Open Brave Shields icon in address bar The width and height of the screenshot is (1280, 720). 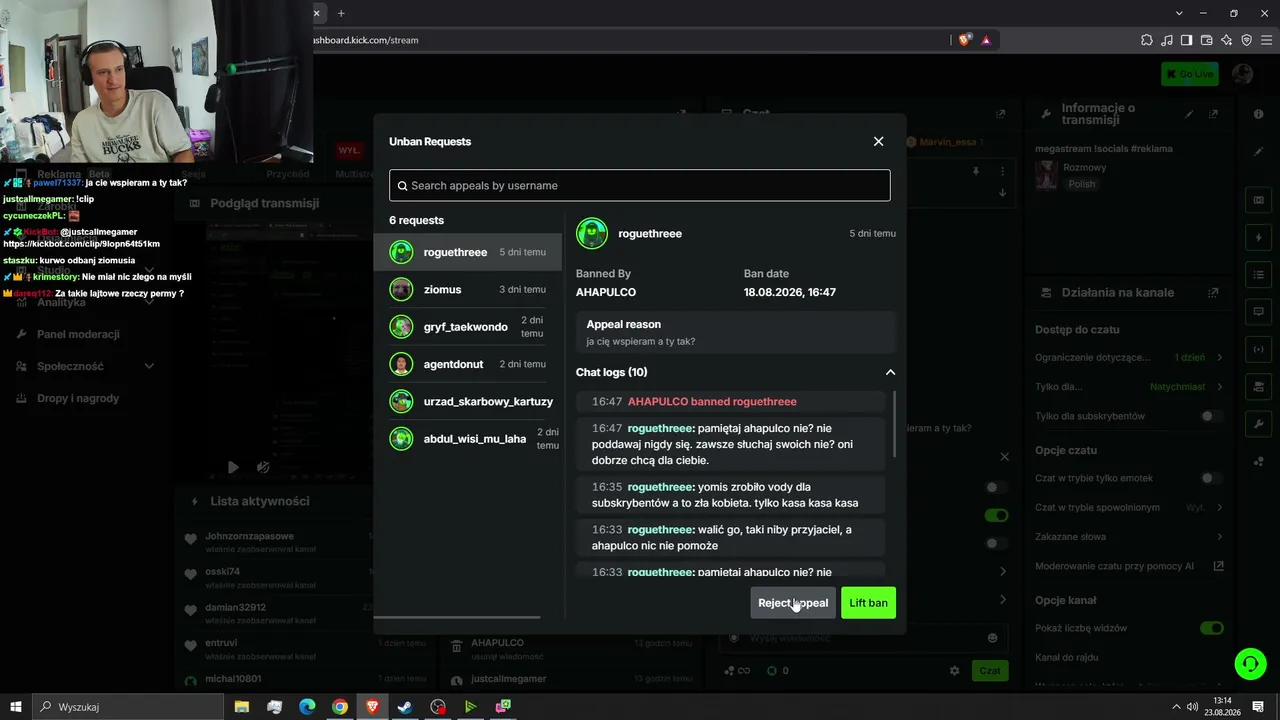pos(964,40)
